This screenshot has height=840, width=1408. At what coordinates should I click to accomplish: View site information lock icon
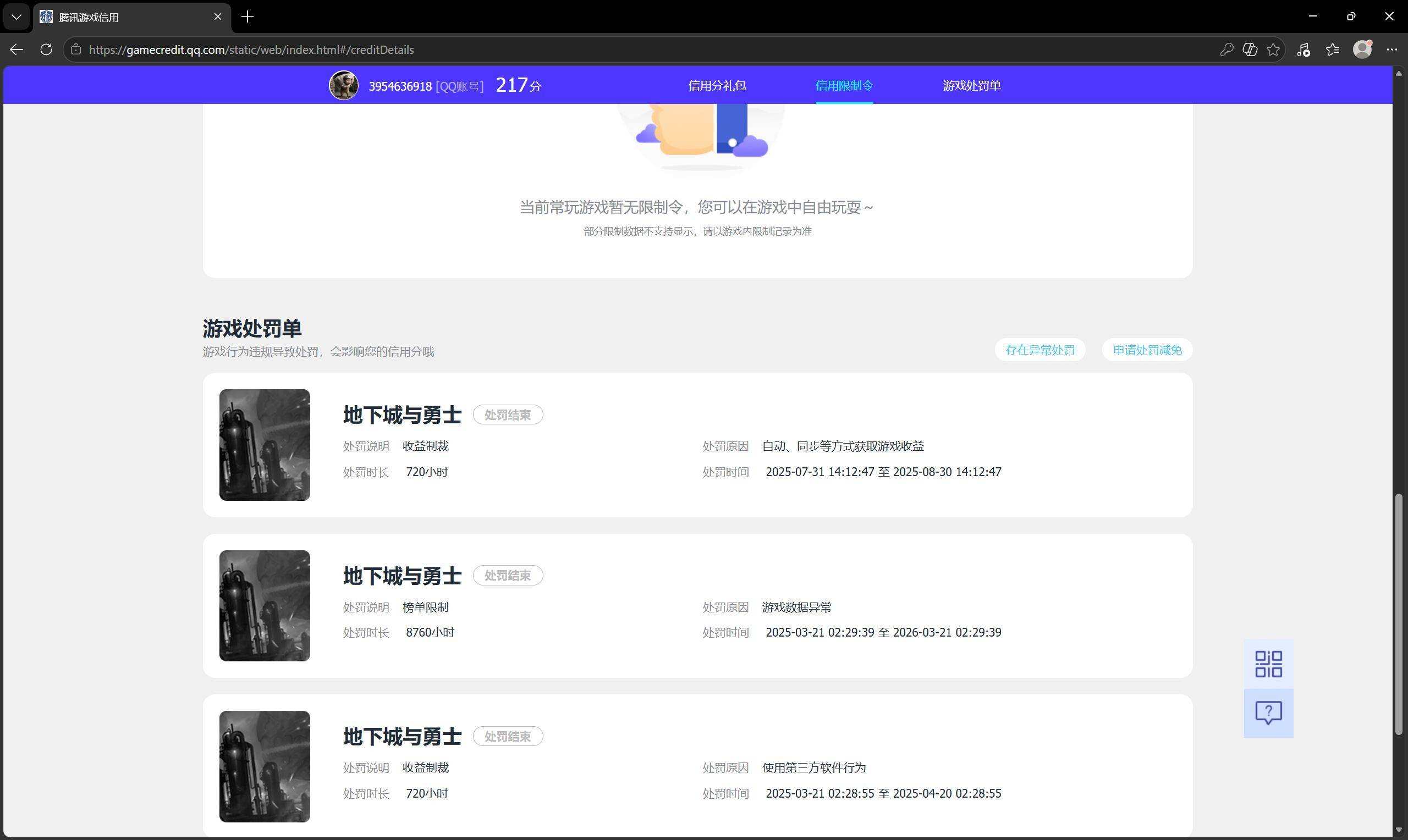(x=76, y=50)
